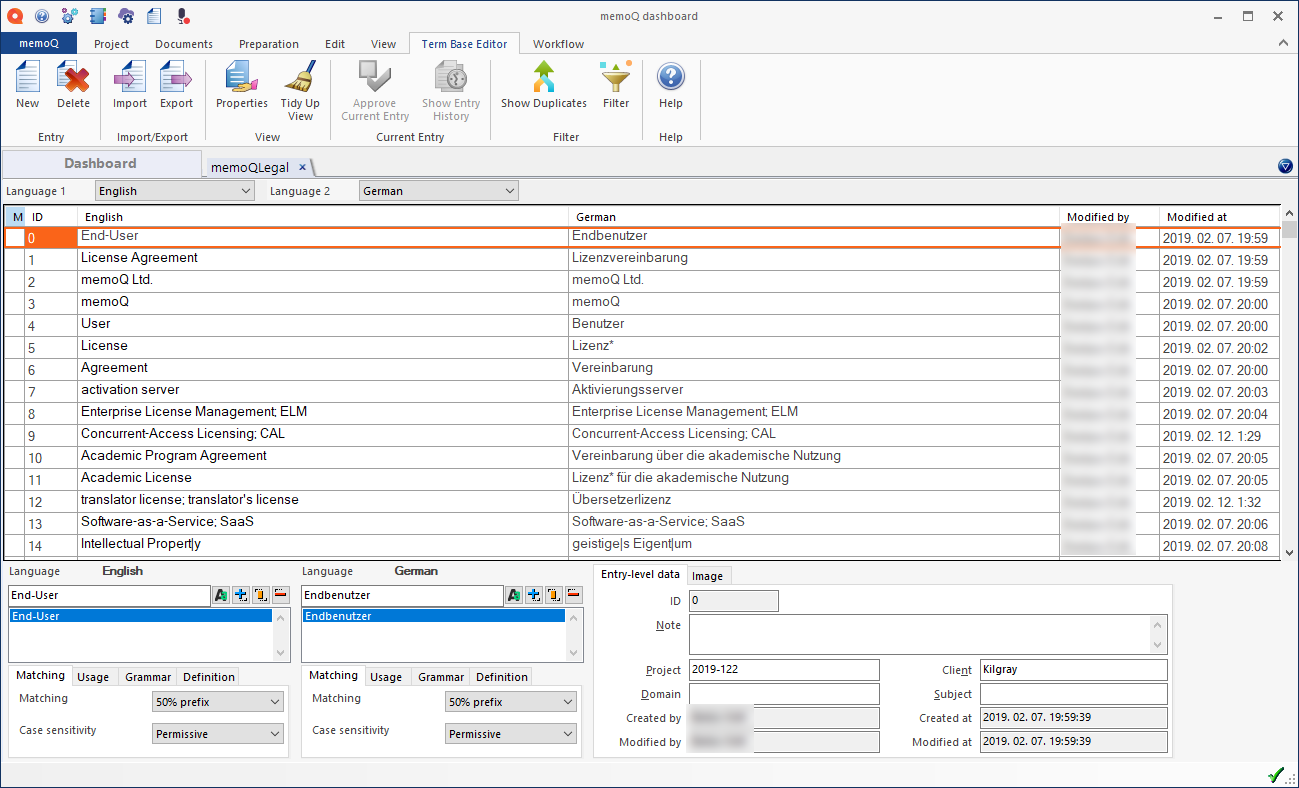Click the English term input 'End-User'

pyautogui.click(x=109, y=595)
